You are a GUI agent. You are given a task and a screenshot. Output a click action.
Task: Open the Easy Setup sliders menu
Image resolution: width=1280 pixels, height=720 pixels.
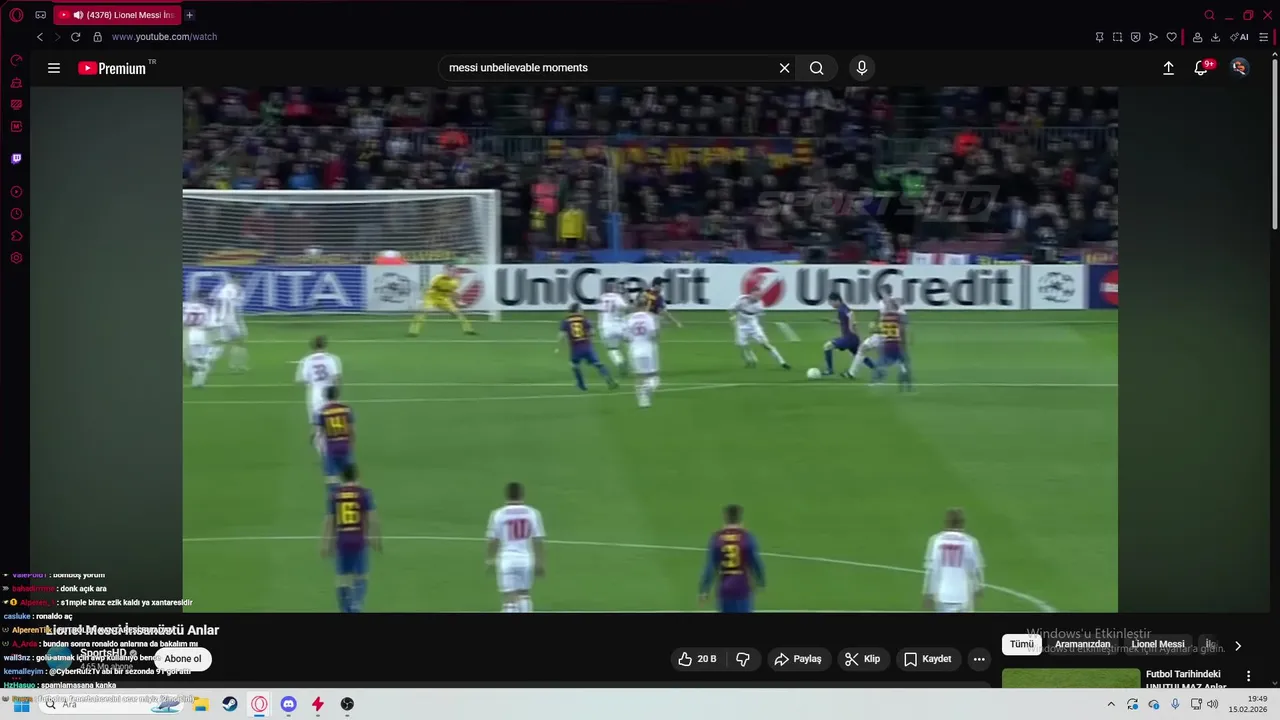(x=1264, y=37)
